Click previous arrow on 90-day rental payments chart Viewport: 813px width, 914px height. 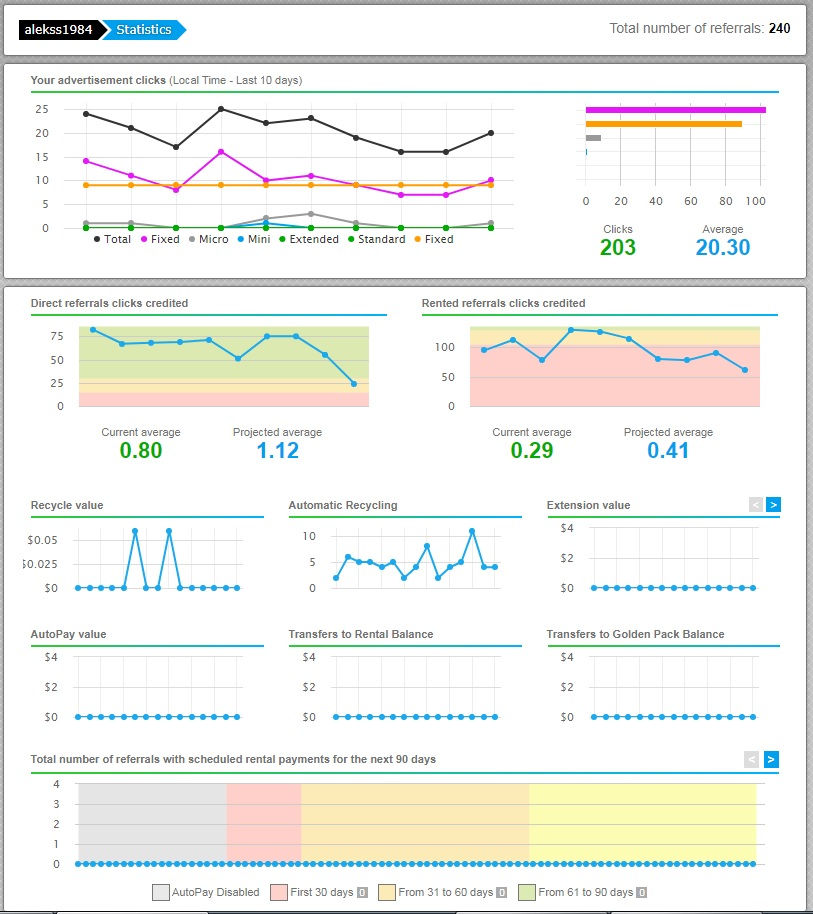(752, 760)
